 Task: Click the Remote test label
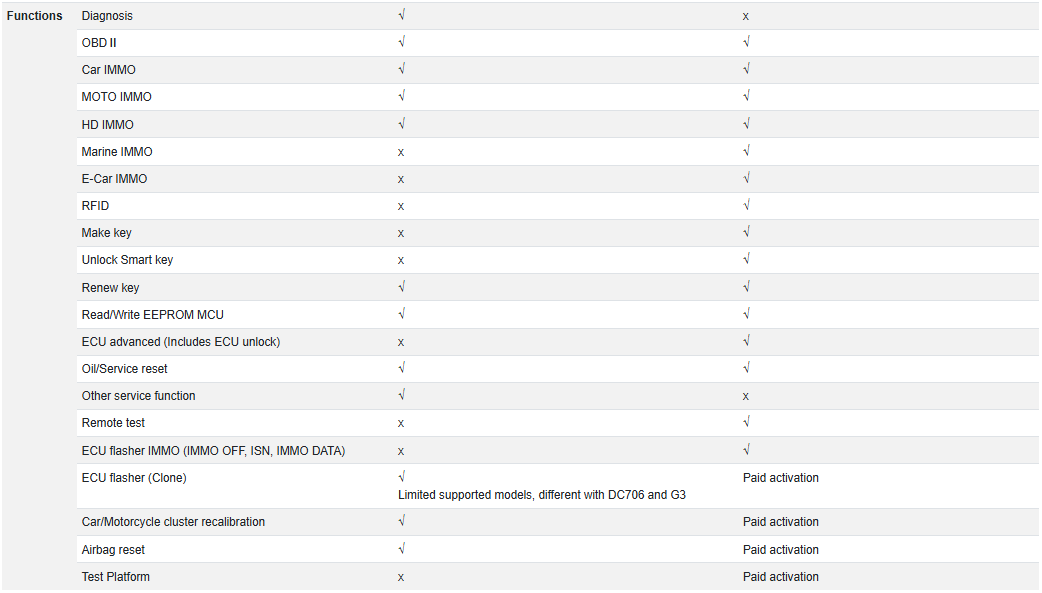coord(113,423)
